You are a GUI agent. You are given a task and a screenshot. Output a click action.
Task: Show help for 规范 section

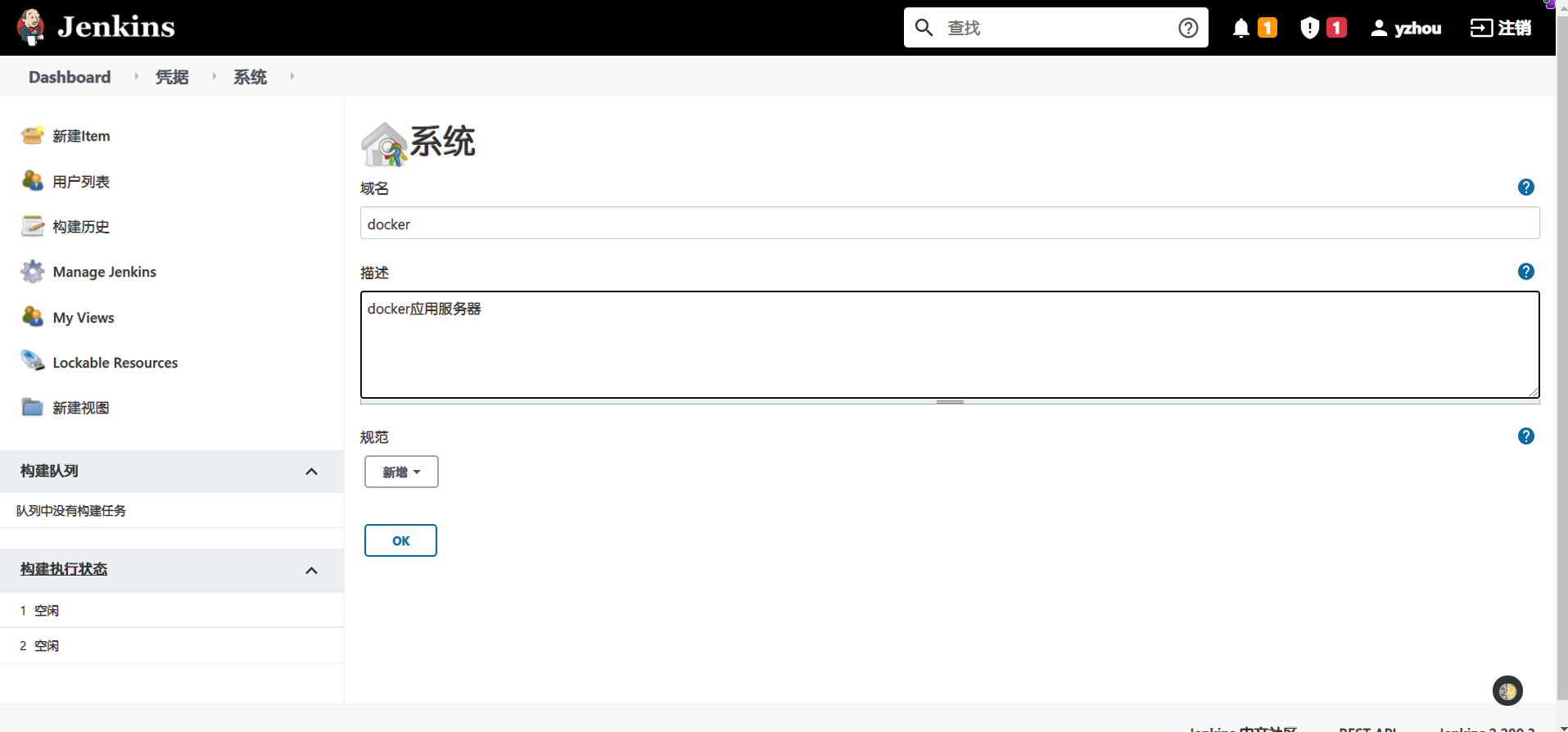pos(1526,436)
